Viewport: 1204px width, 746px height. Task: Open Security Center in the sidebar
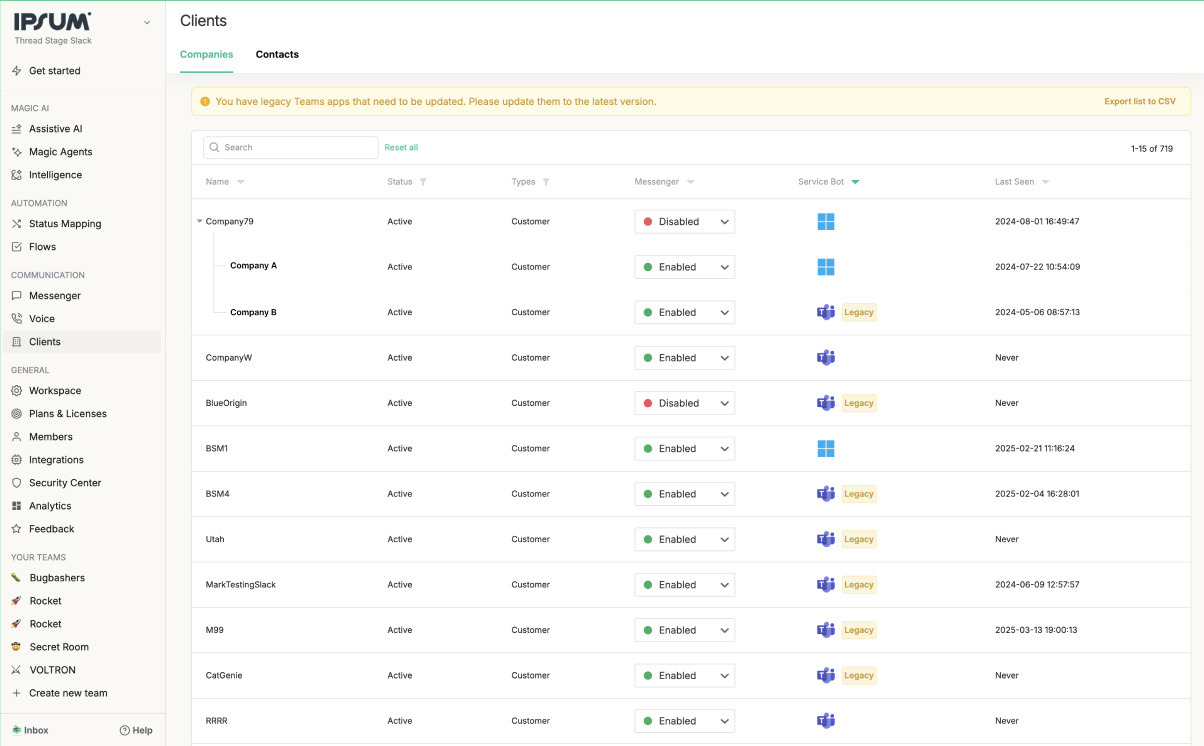click(x=65, y=483)
